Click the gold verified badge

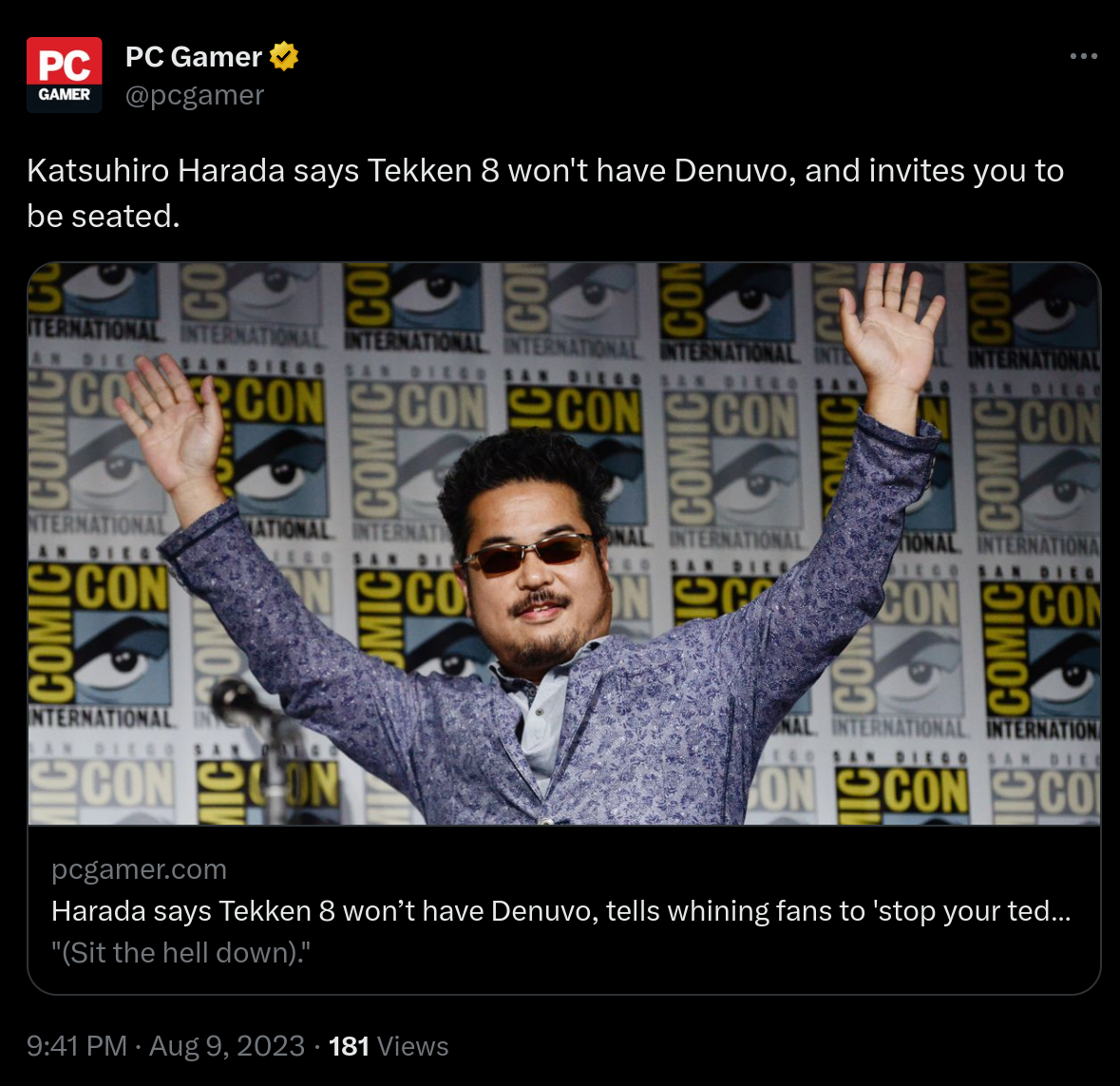pos(284,56)
